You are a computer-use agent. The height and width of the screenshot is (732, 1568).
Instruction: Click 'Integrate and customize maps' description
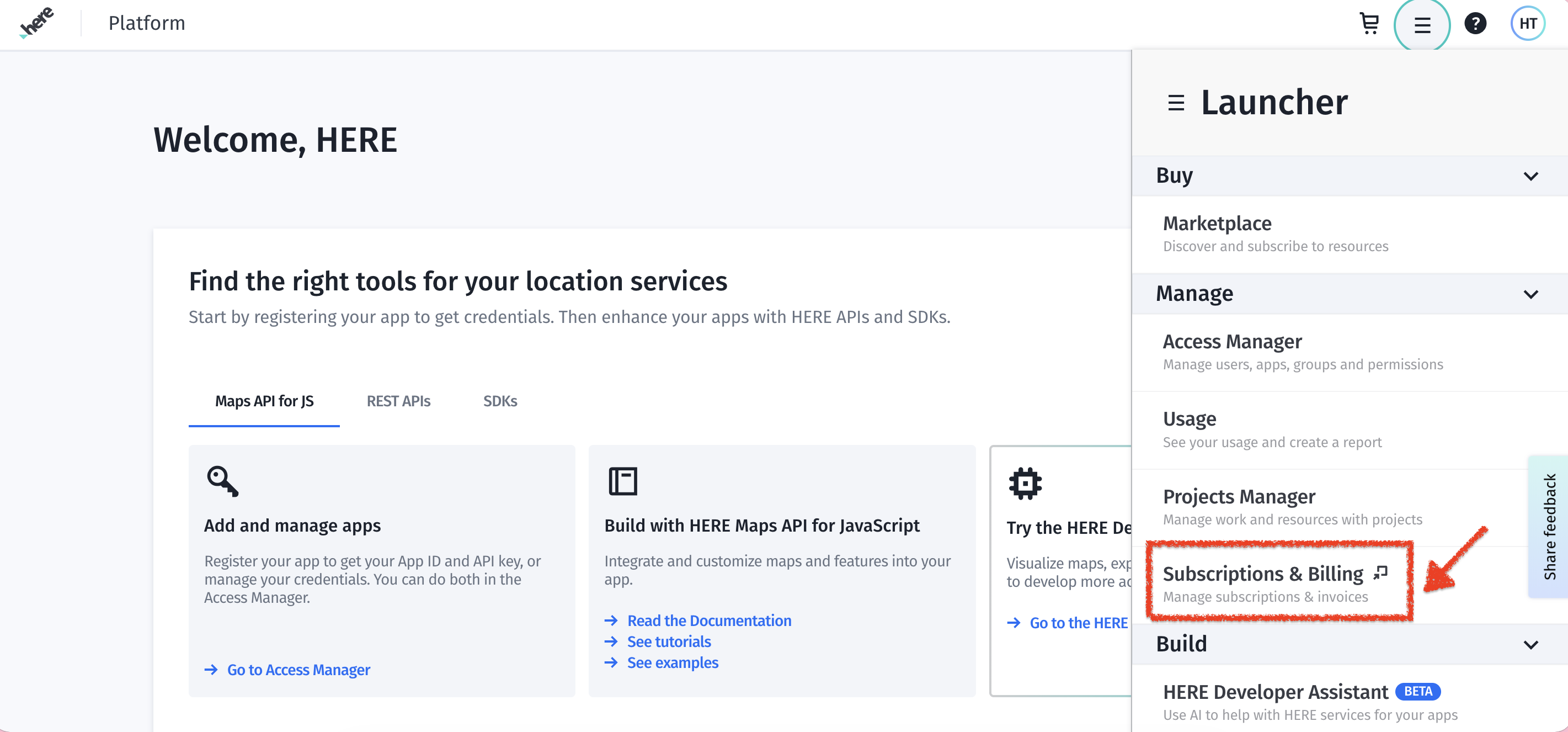coord(777,570)
